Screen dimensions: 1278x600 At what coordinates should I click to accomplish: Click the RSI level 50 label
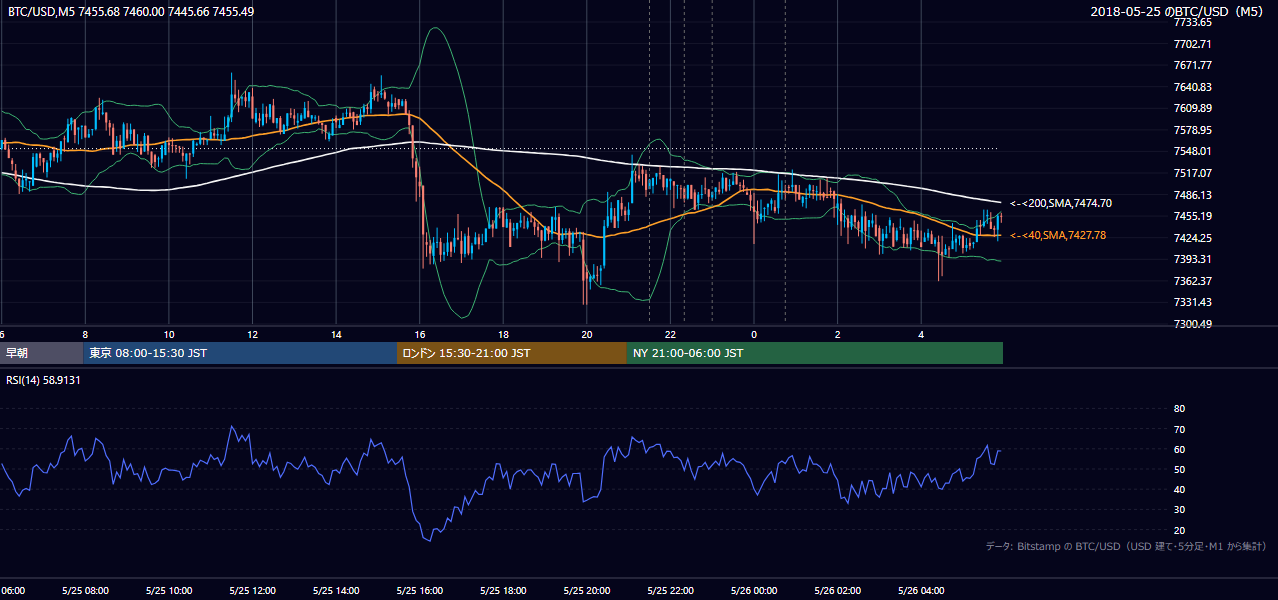(x=1179, y=469)
